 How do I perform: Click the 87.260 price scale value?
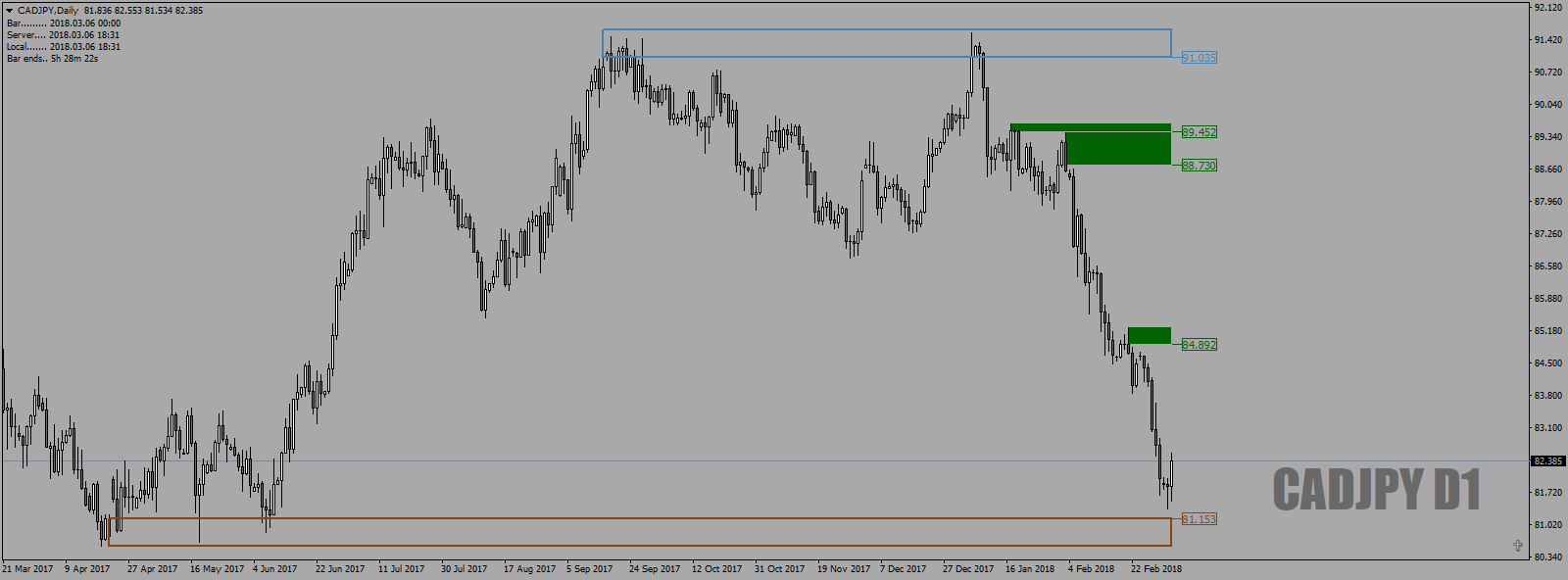(x=1548, y=234)
